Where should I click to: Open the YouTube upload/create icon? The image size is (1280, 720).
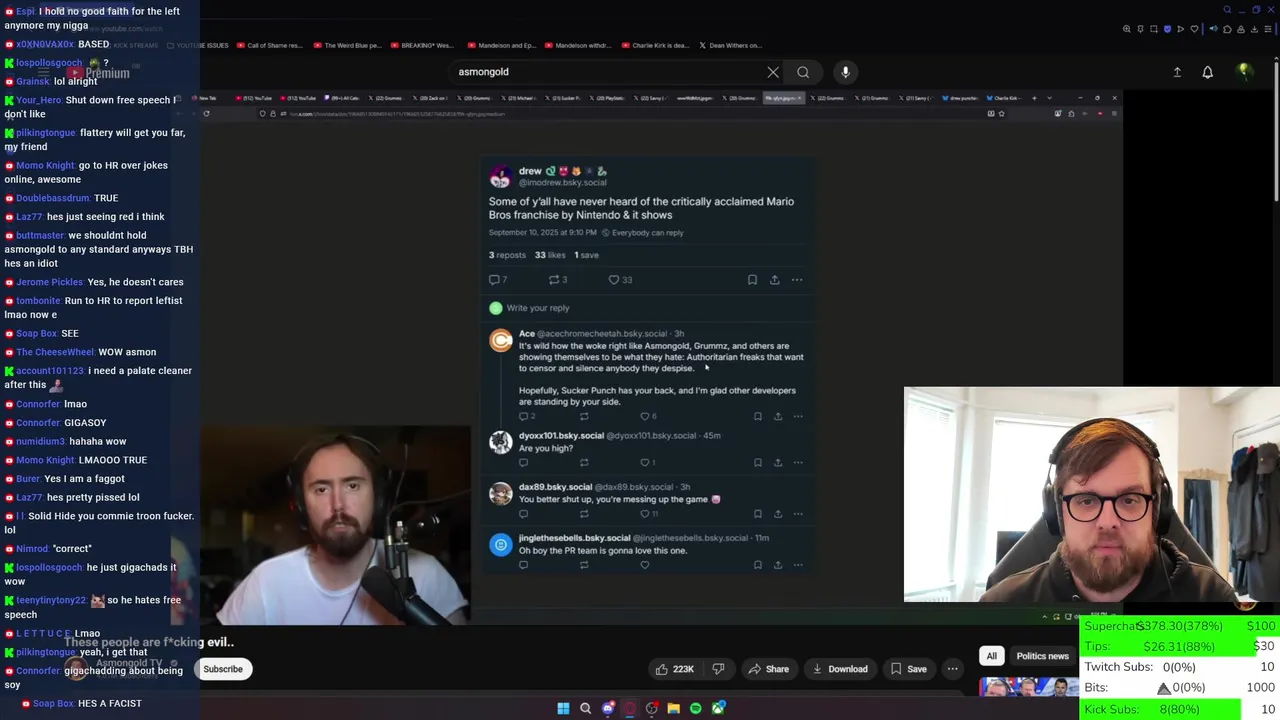(1177, 72)
